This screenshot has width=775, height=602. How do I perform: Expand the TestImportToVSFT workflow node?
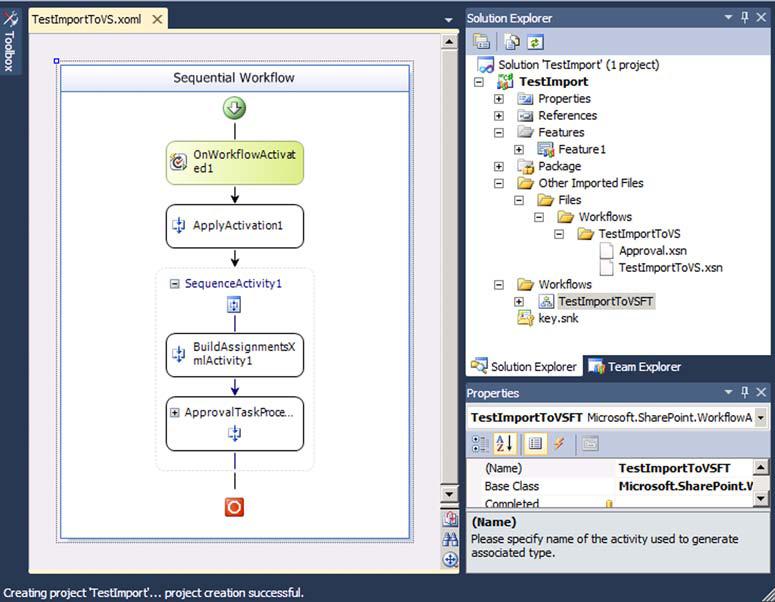tap(518, 301)
